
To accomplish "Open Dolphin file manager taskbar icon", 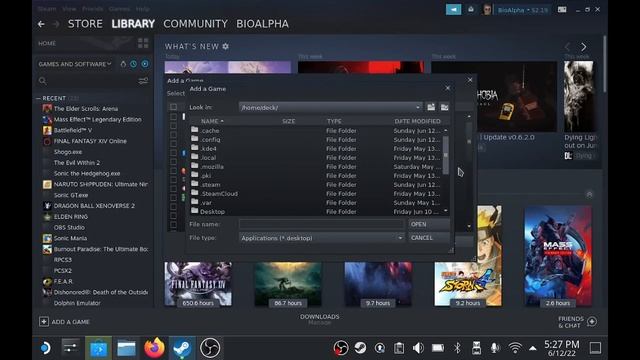I will tap(126, 348).
